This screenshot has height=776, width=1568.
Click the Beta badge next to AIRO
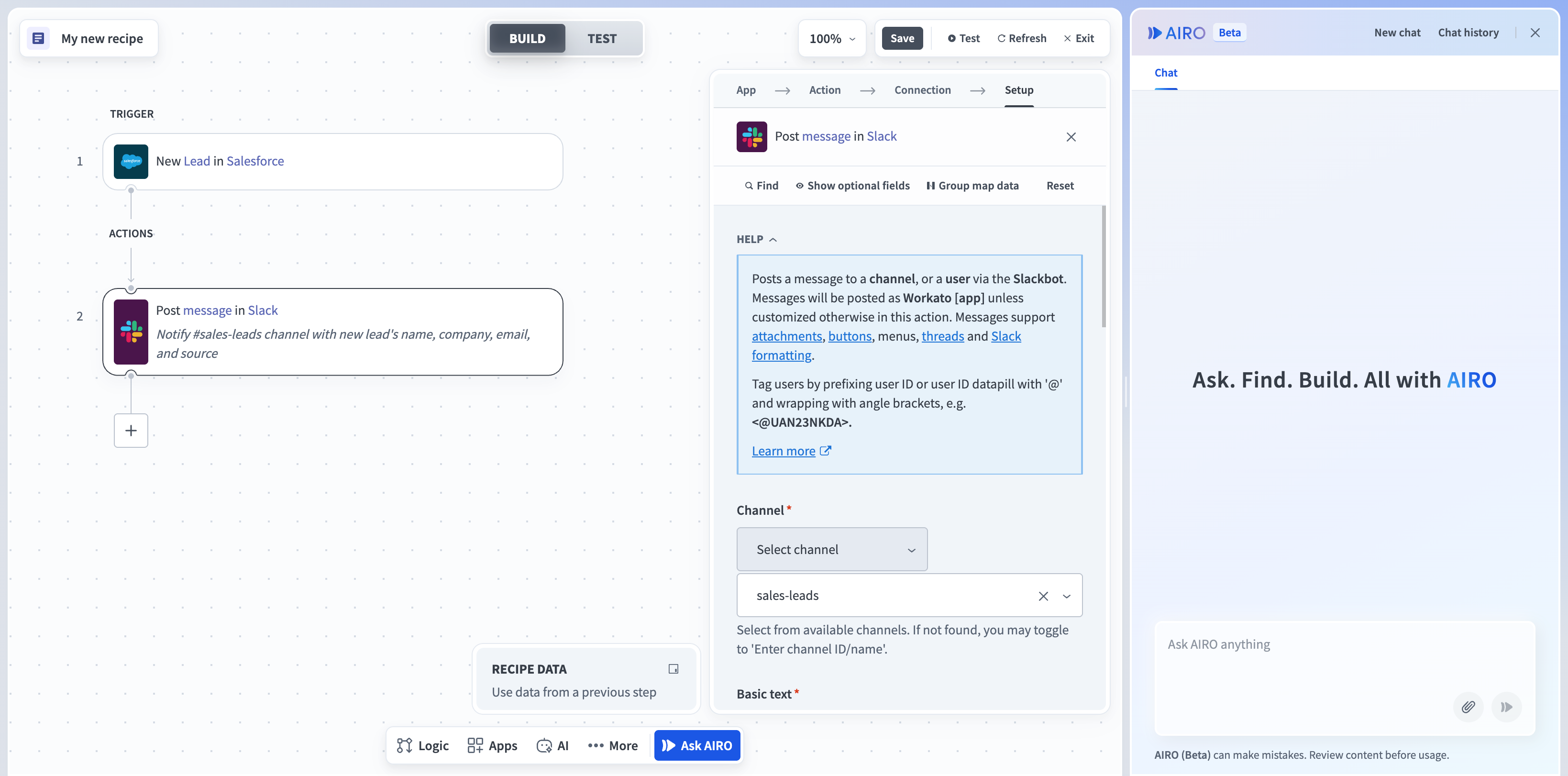tap(1229, 33)
